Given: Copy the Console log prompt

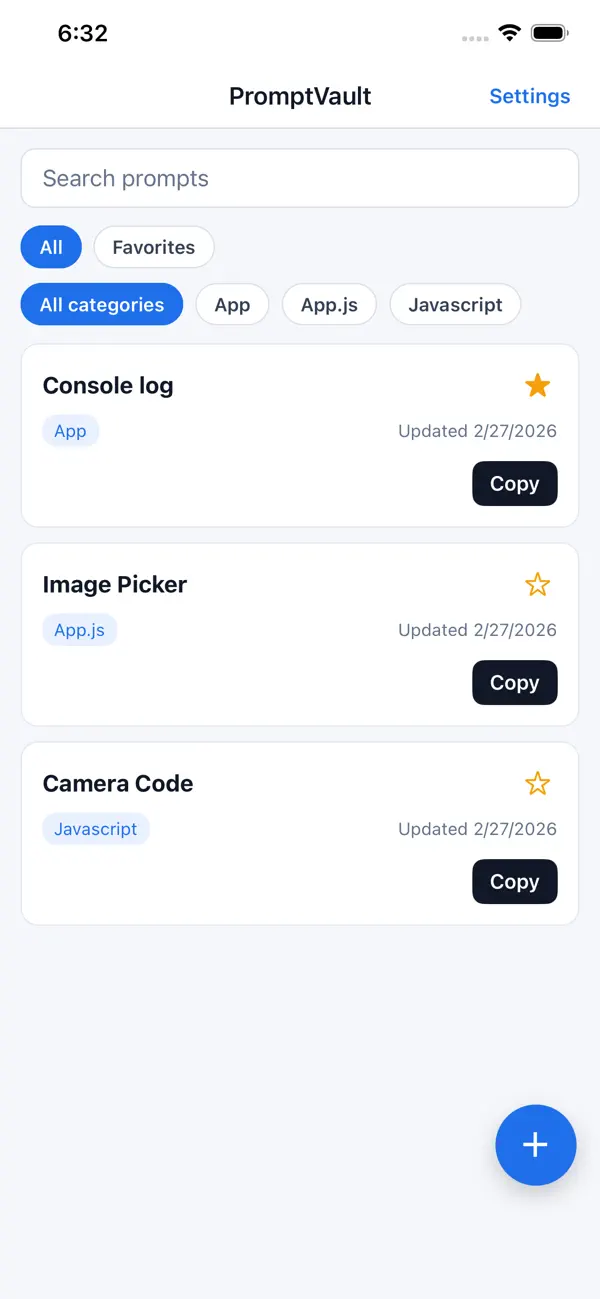Looking at the screenshot, I should tap(514, 483).
